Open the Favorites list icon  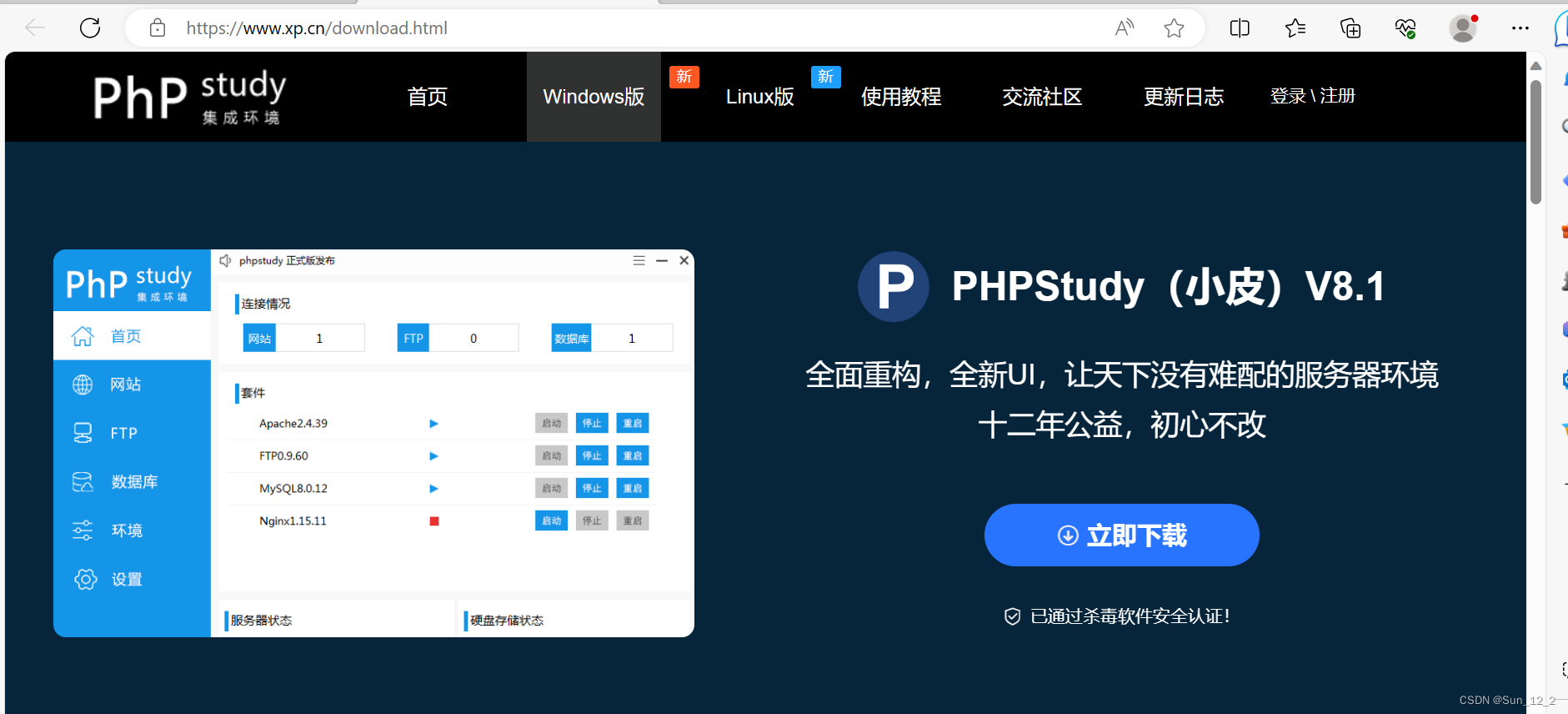point(1295,28)
